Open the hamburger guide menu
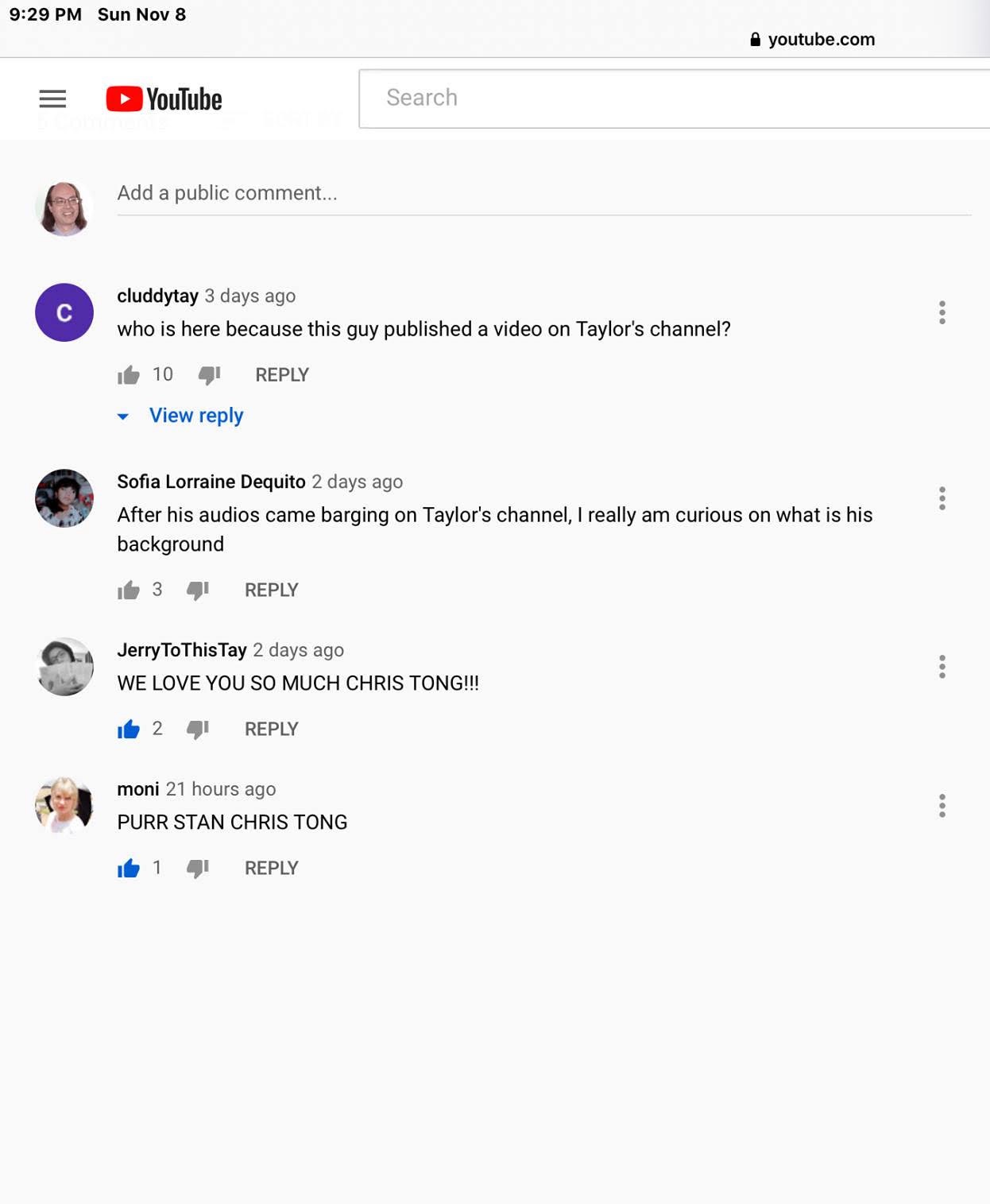990x1204 pixels. click(x=52, y=99)
